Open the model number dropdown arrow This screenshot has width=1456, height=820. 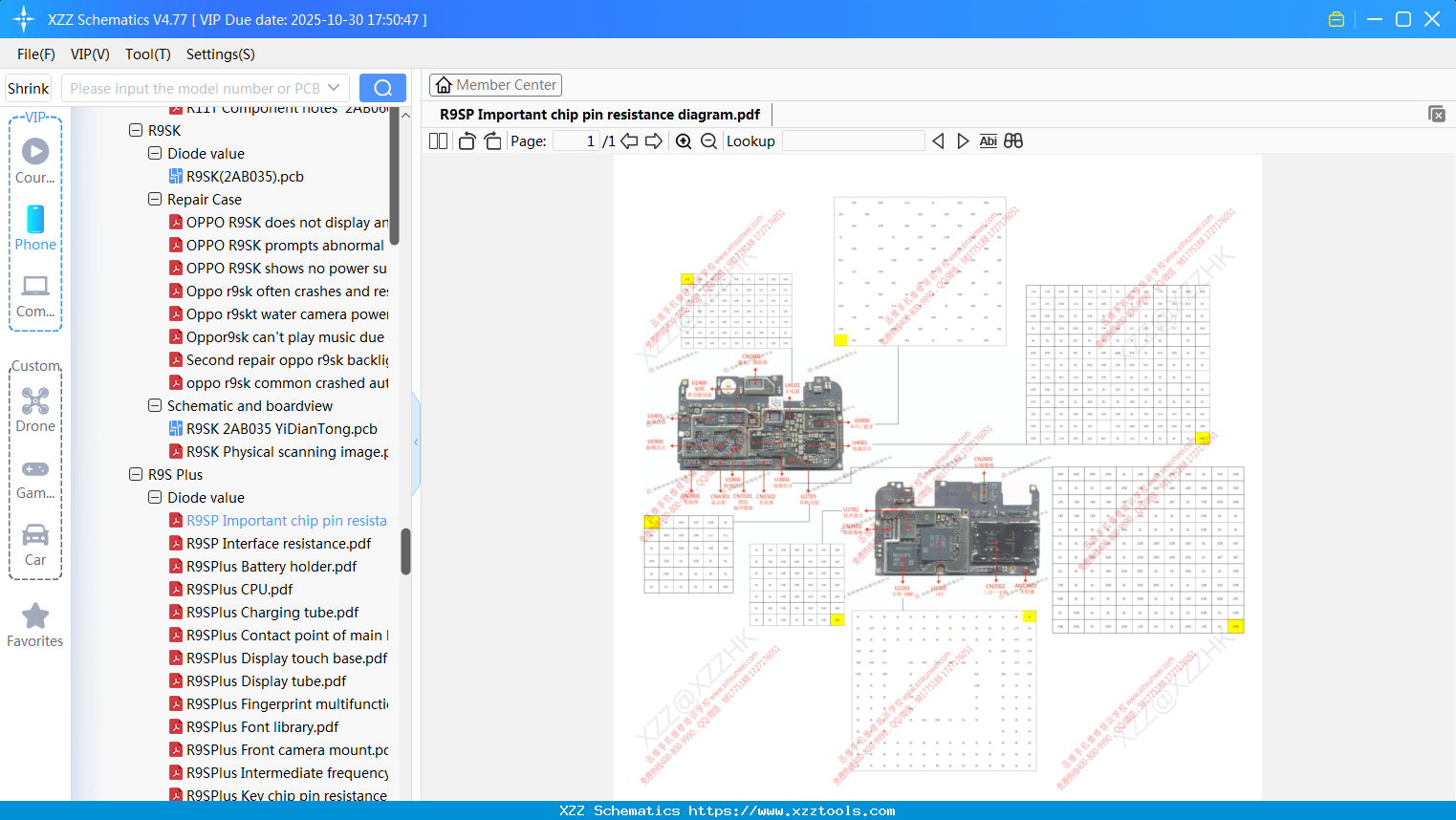(334, 88)
